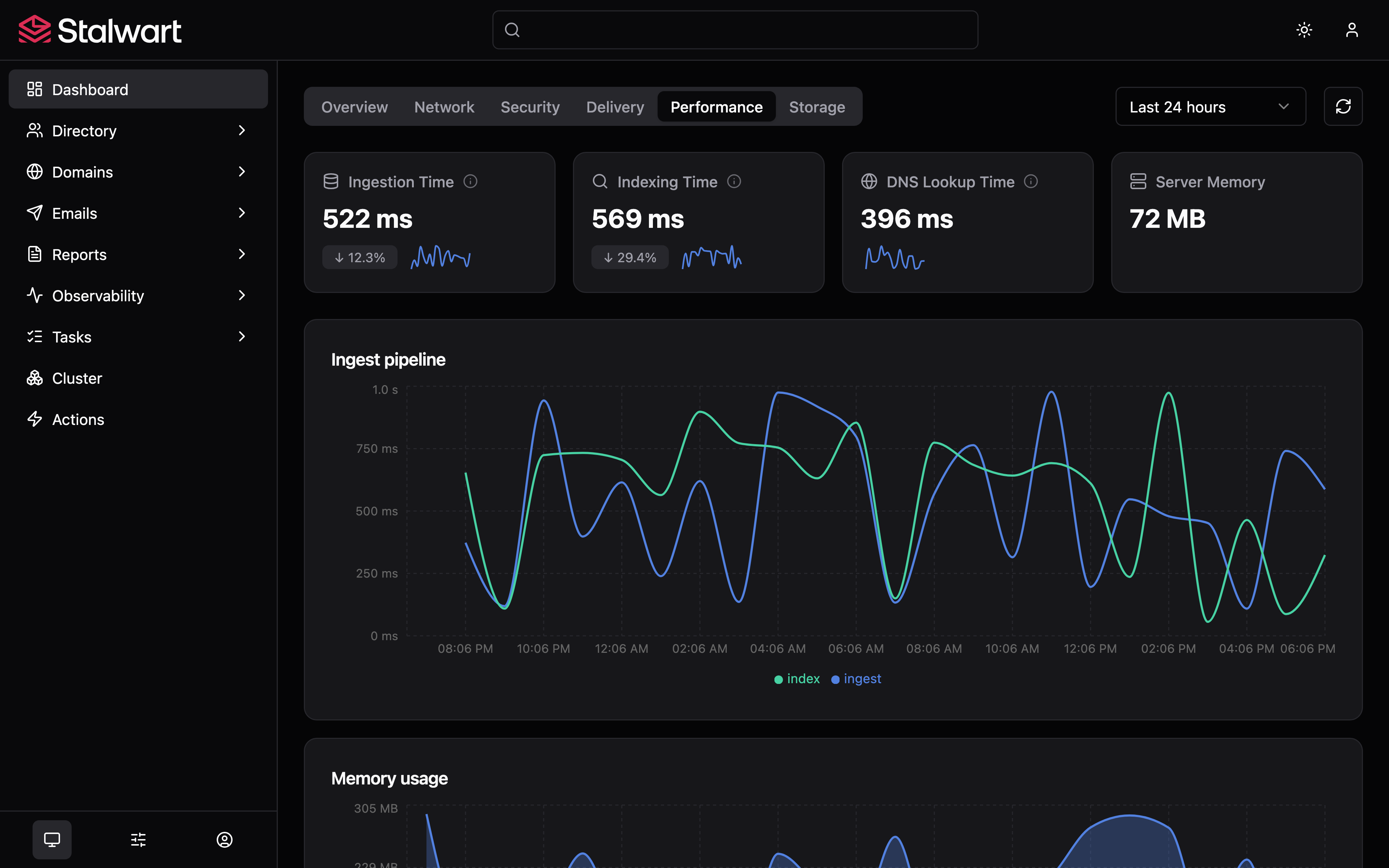Click the 750 ms axis label
Viewport: 1389px width, 868px height.
pyautogui.click(x=377, y=448)
